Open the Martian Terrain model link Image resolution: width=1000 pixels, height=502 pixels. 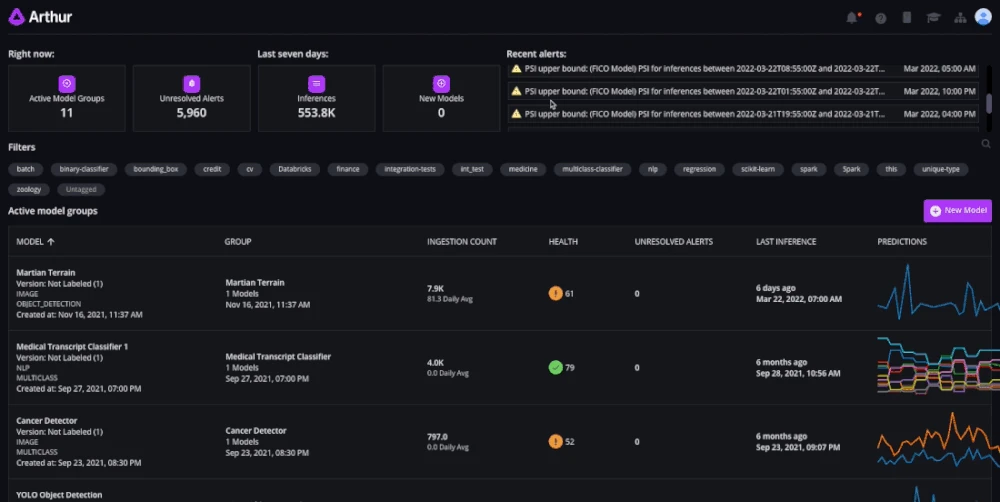pyautogui.click(x=45, y=272)
